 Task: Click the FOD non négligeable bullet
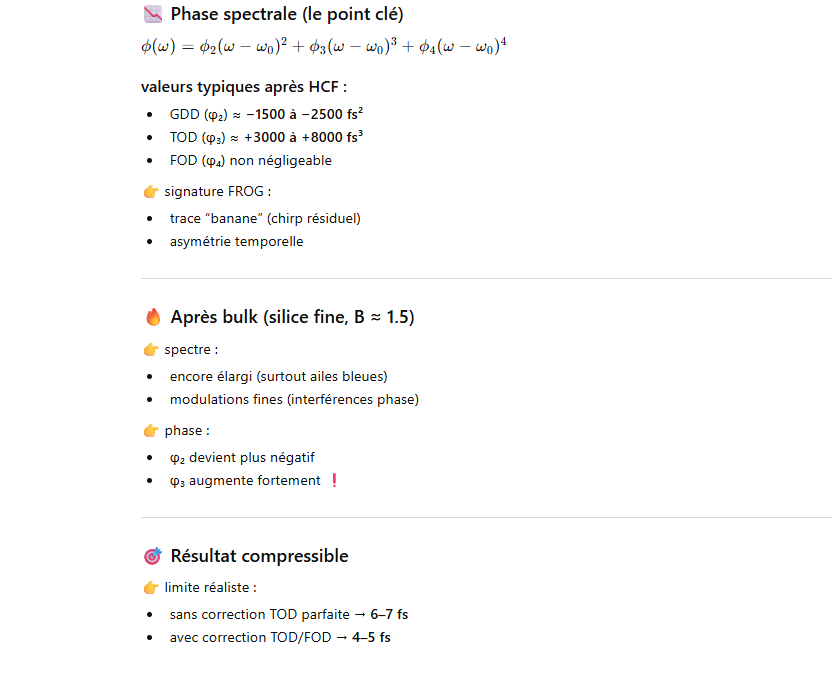point(250,160)
